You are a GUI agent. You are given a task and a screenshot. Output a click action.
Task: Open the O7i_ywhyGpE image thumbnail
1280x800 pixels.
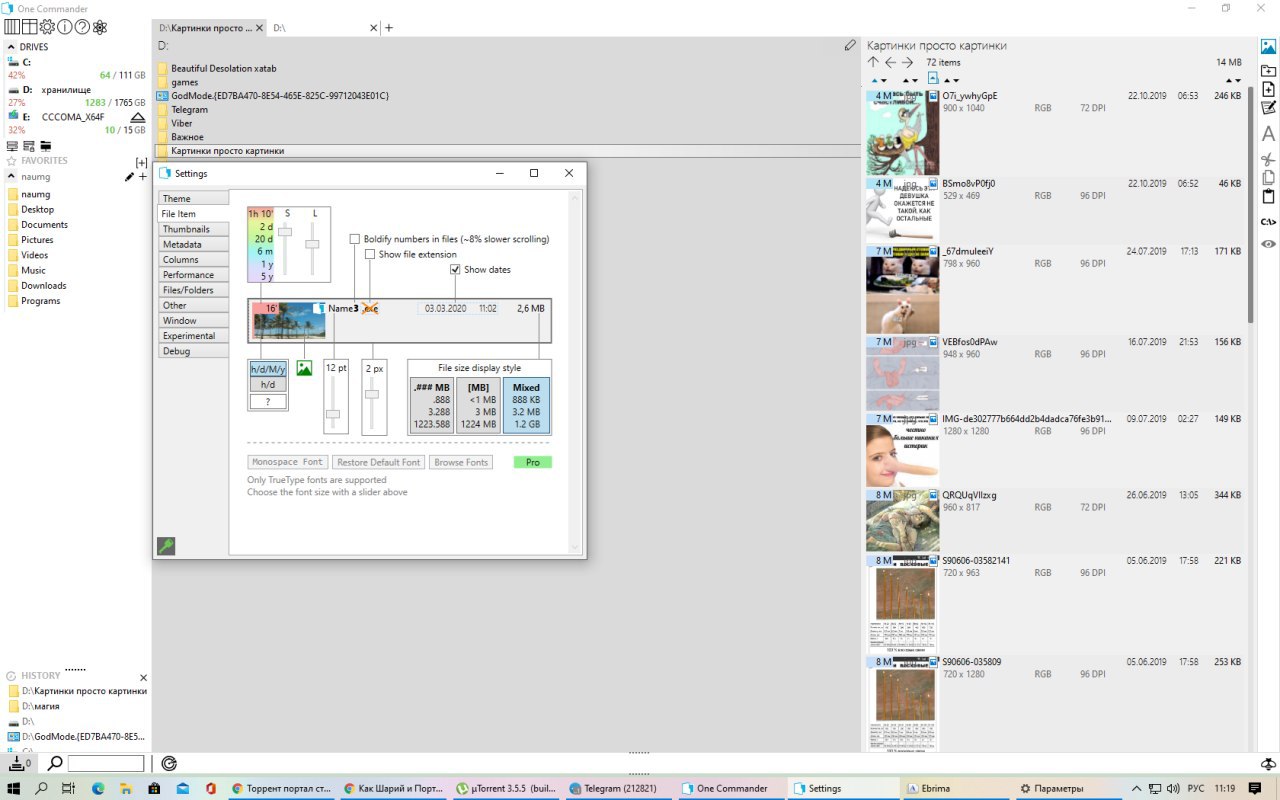[x=903, y=131]
